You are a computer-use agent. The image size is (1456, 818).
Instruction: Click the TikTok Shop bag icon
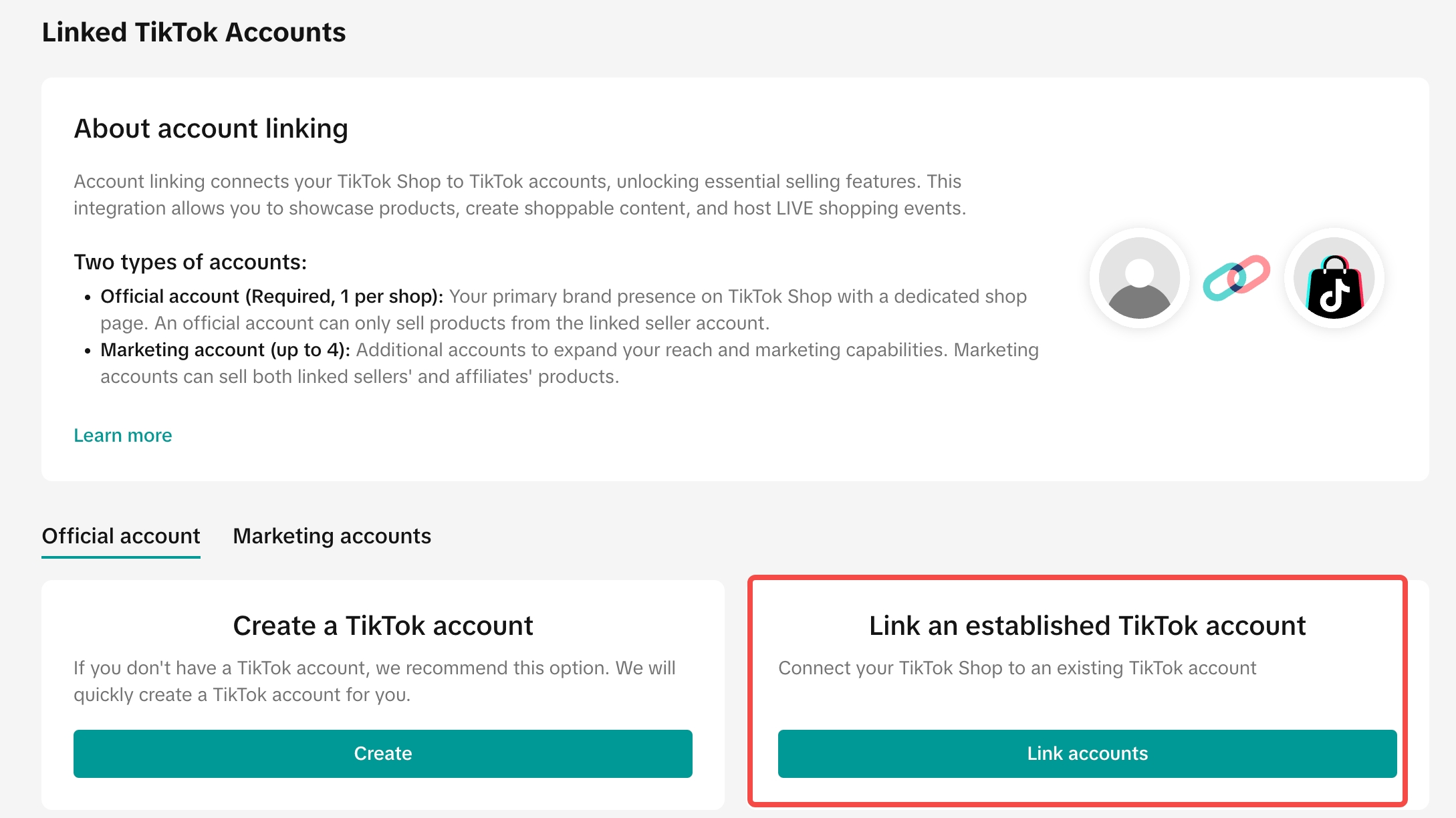(1334, 279)
